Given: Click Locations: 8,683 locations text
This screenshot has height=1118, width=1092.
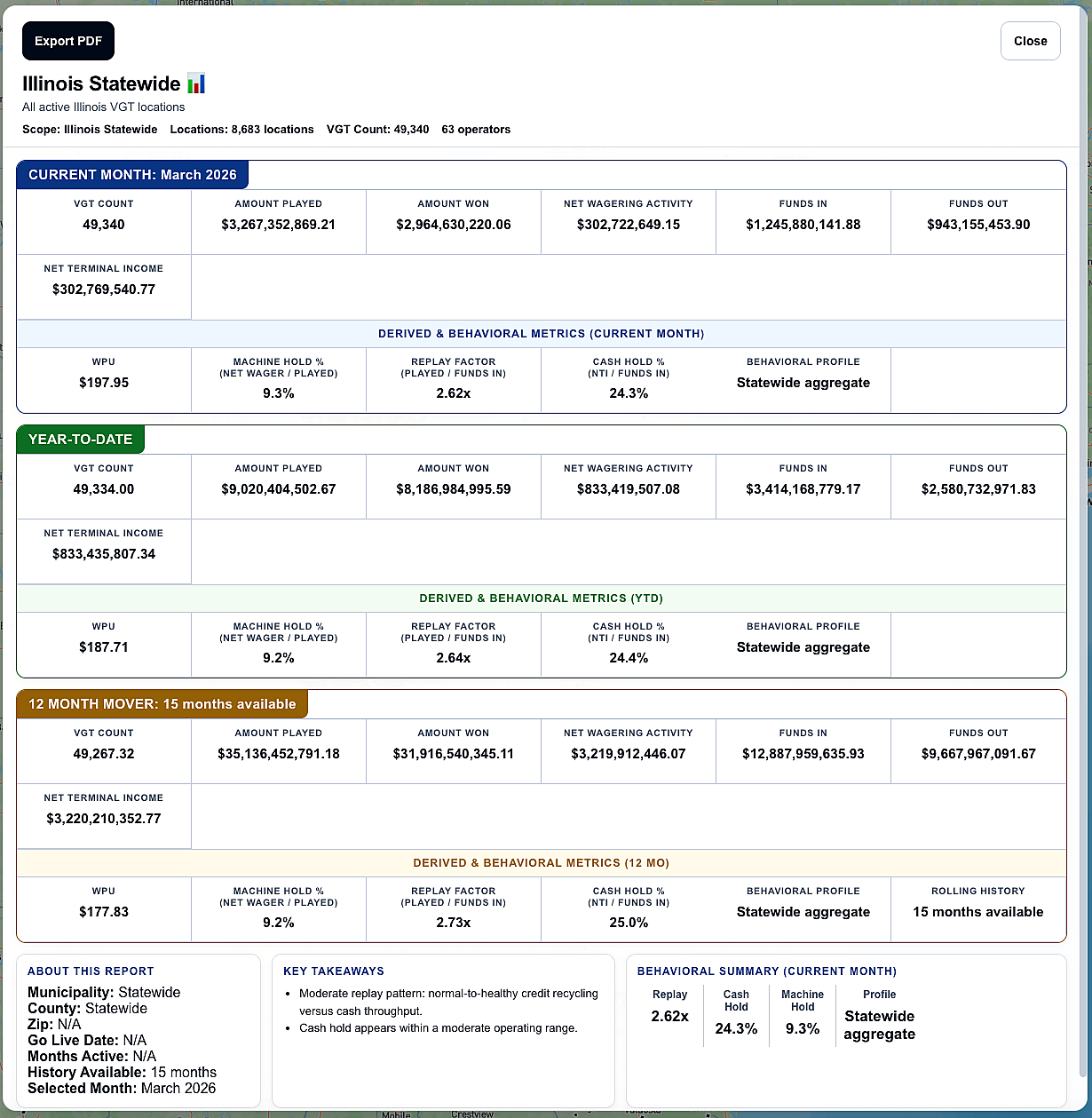Looking at the screenshot, I should tap(241, 130).
